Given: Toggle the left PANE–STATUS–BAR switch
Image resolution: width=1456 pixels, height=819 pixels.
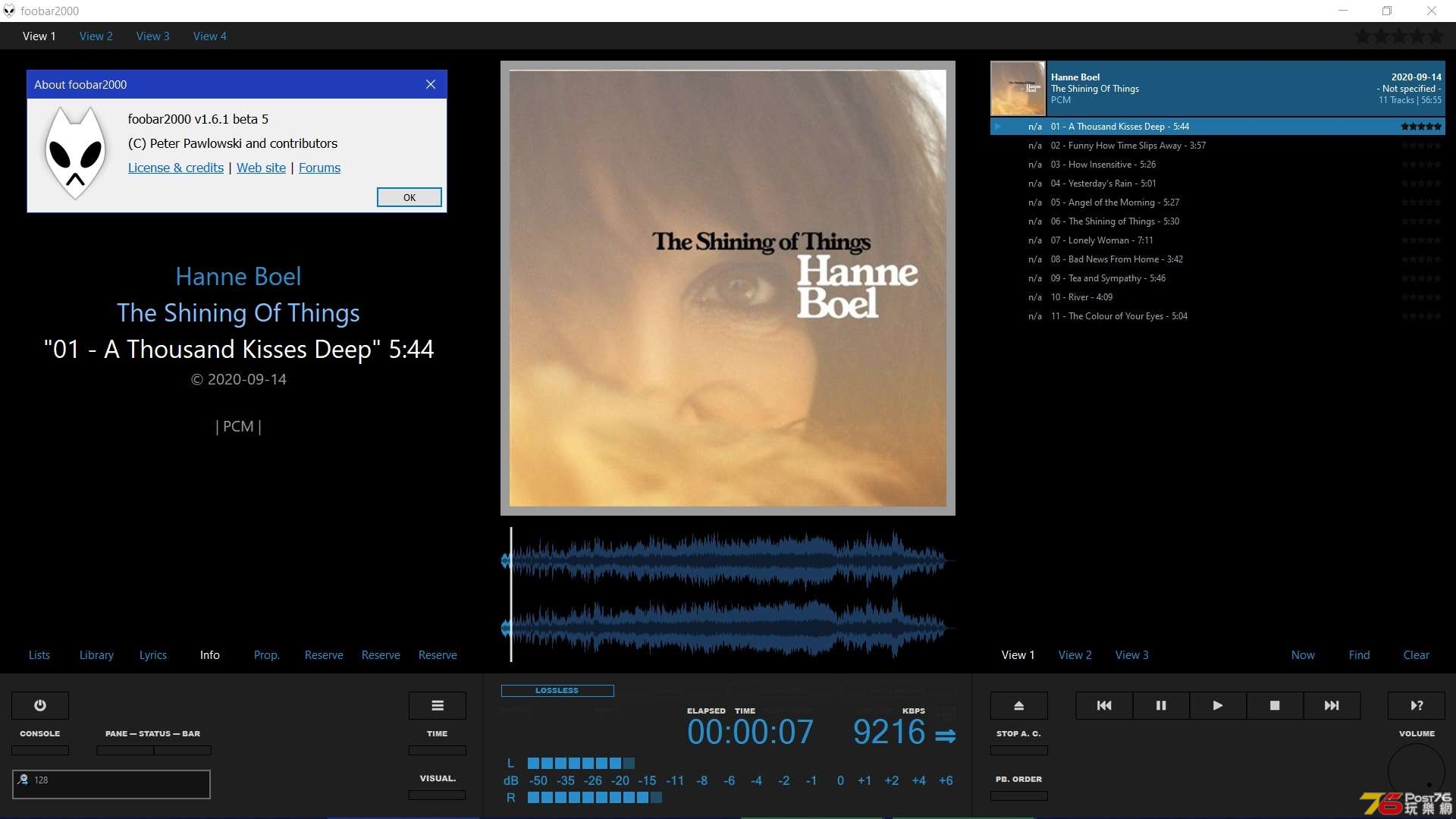Looking at the screenshot, I should pyautogui.click(x=125, y=750).
